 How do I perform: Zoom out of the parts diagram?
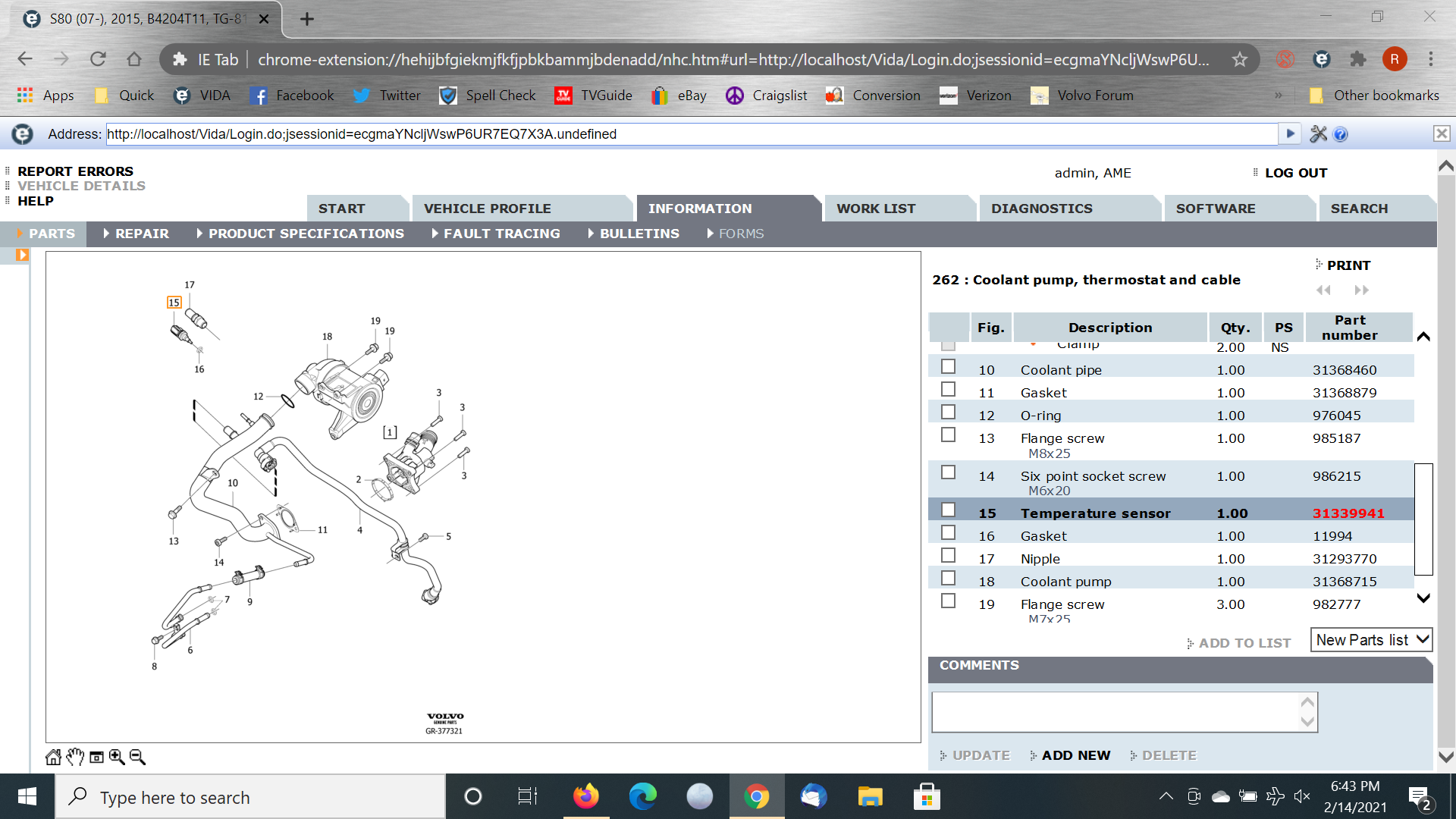137,757
